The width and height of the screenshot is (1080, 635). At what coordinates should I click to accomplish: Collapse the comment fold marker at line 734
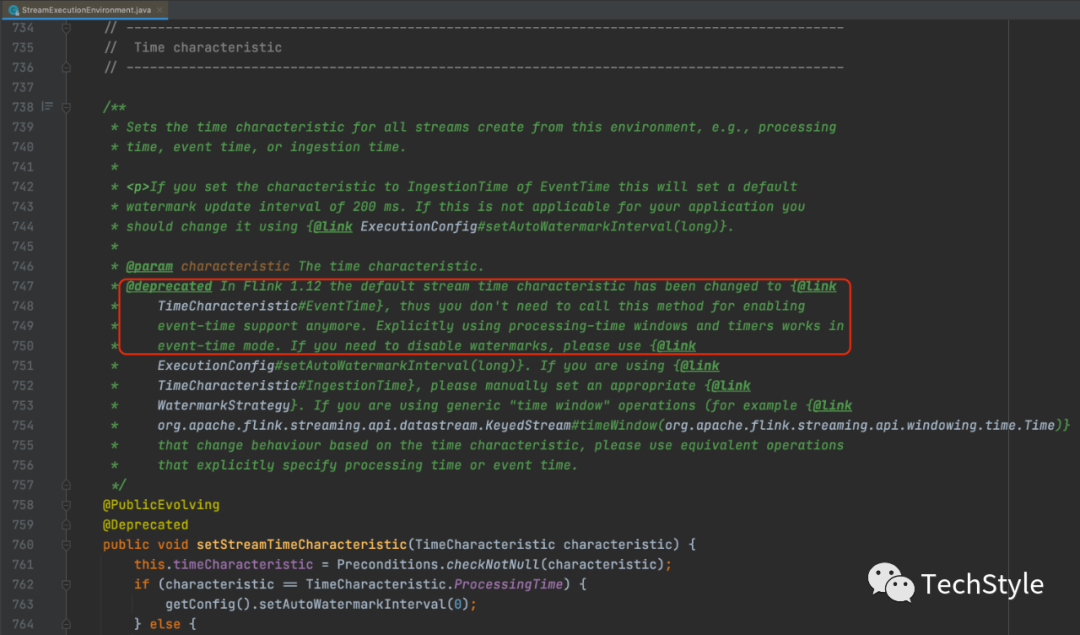(66, 28)
